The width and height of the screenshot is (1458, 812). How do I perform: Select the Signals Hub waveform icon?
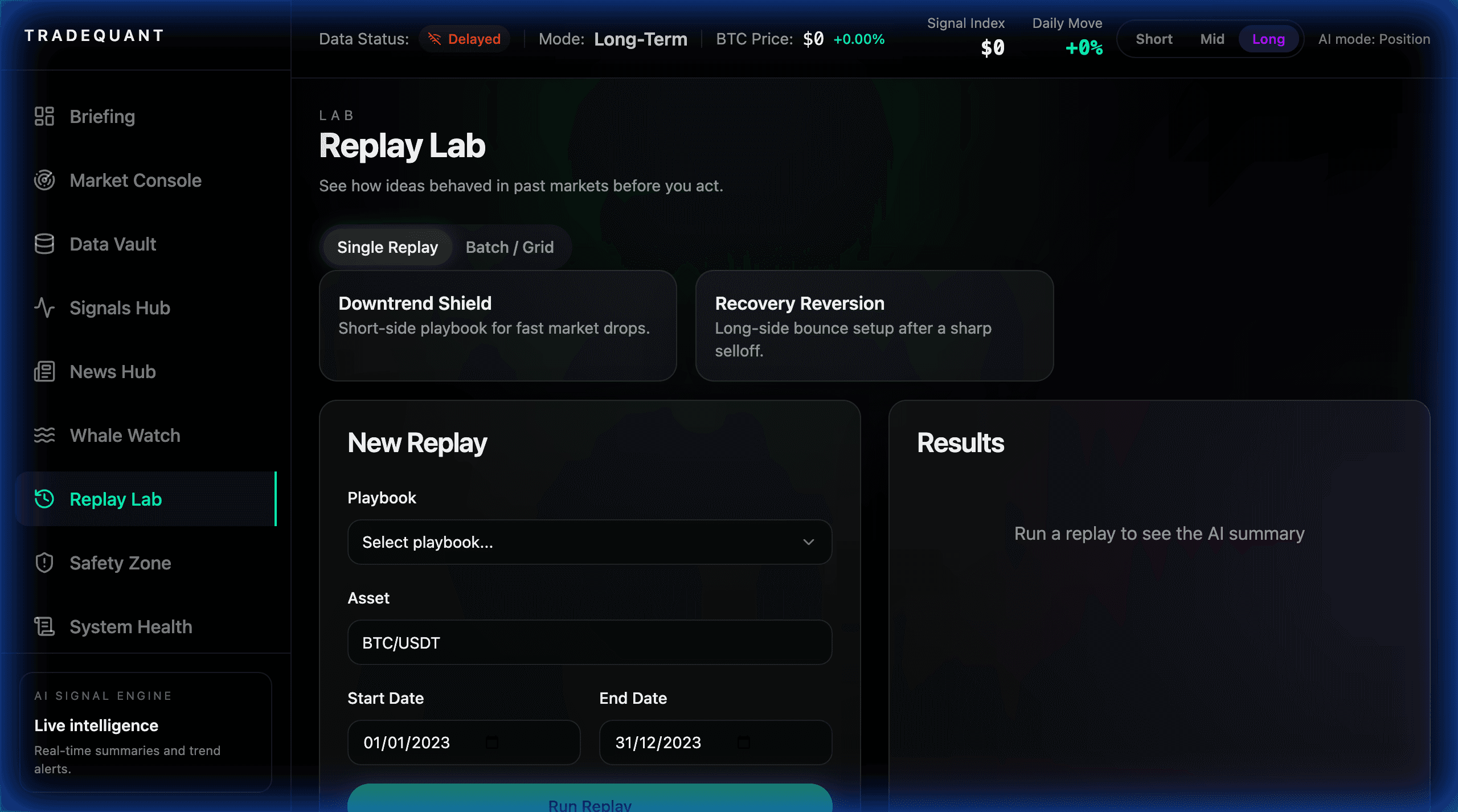tap(44, 307)
